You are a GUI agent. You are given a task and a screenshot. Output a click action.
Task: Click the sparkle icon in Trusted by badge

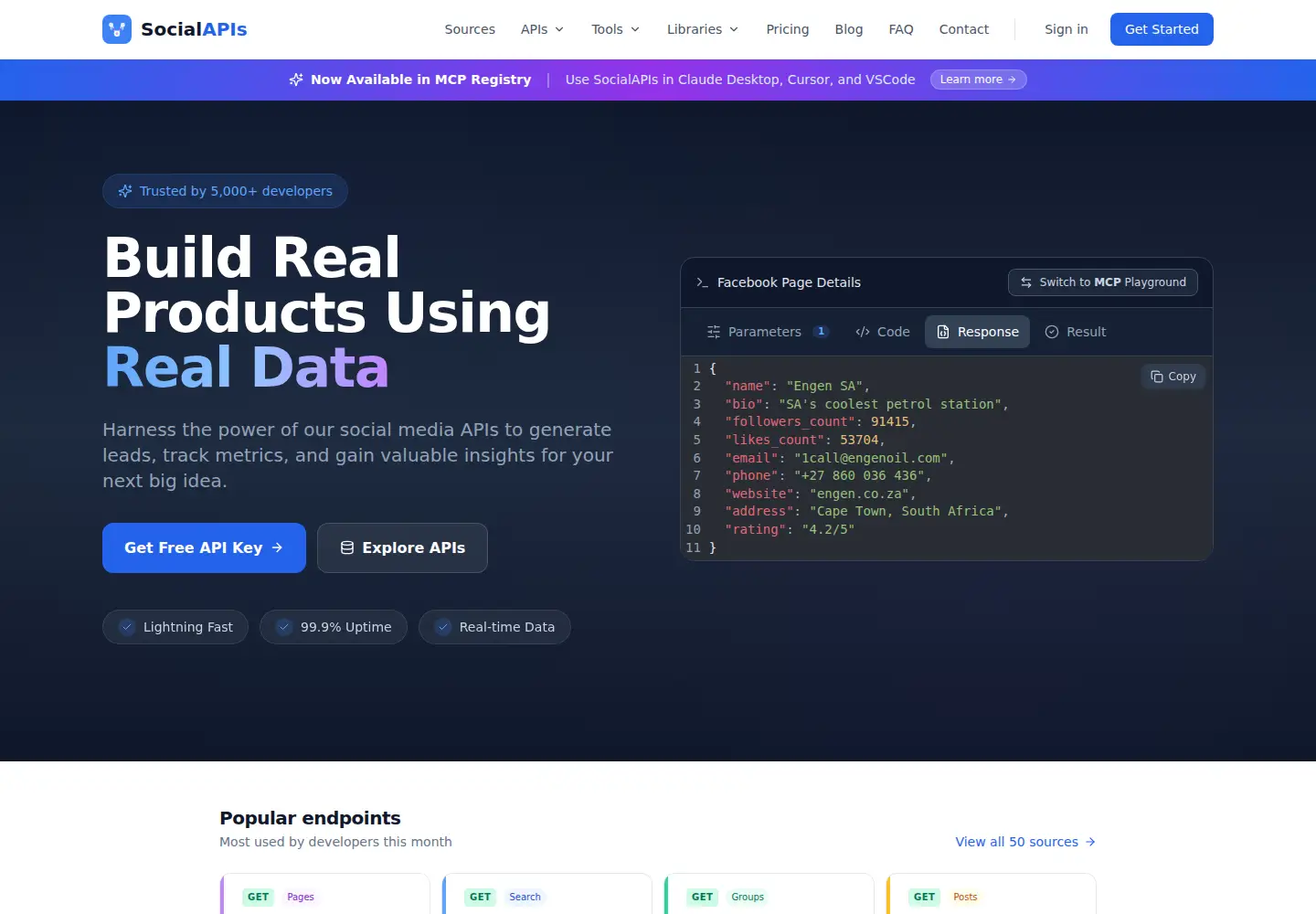pos(125,191)
